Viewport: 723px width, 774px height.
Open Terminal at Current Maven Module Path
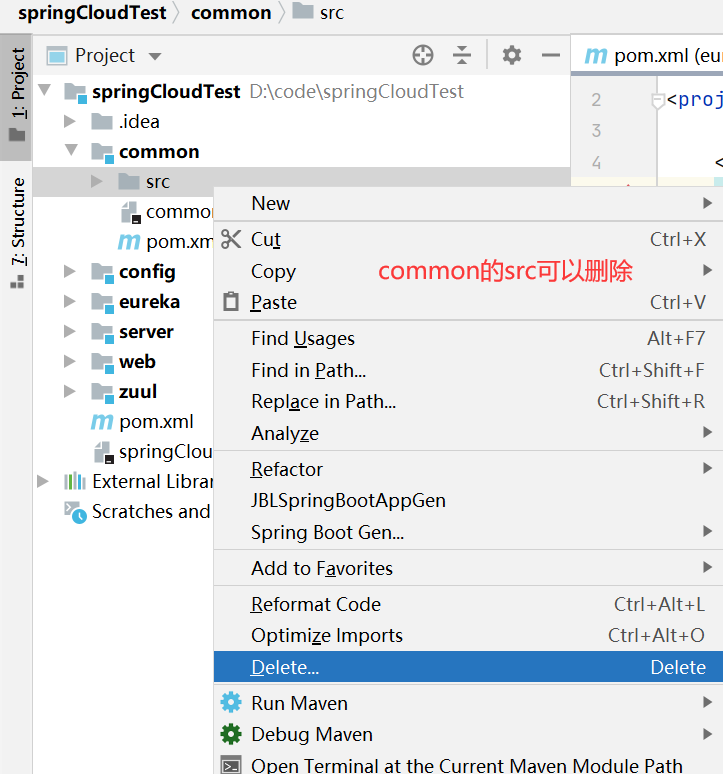468,764
